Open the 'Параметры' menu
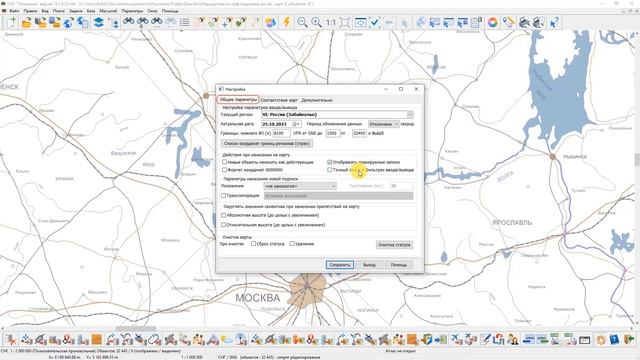Screen dimensions: 640x360 tap(132, 11)
